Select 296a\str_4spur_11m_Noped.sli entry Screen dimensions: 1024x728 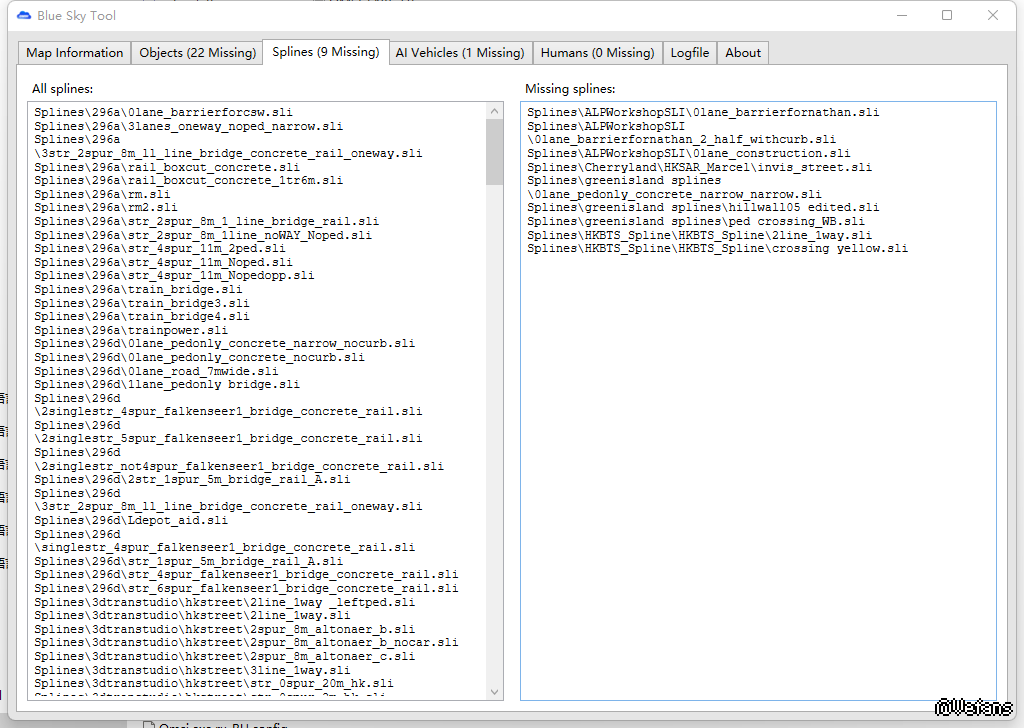pyautogui.click(x=163, y=262)
